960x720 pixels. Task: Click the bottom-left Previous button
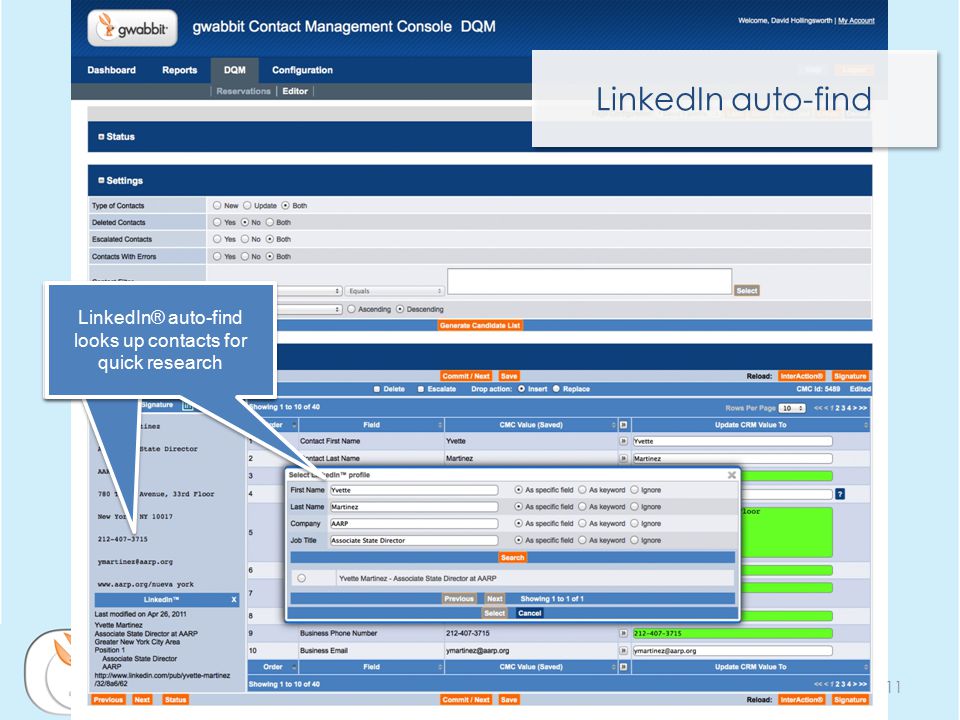(x=108, y=700)
